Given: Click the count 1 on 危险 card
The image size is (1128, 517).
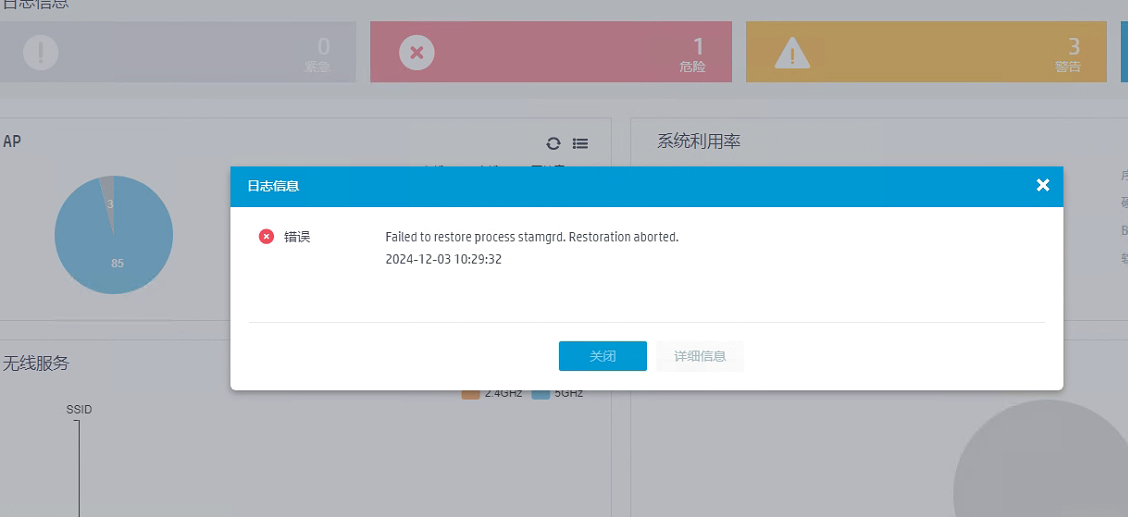Looking at the screenshot, I should pos(699,47).
